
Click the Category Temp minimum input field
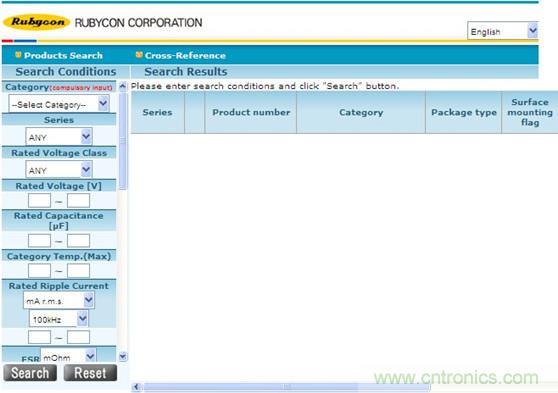(x=39, y=271)
